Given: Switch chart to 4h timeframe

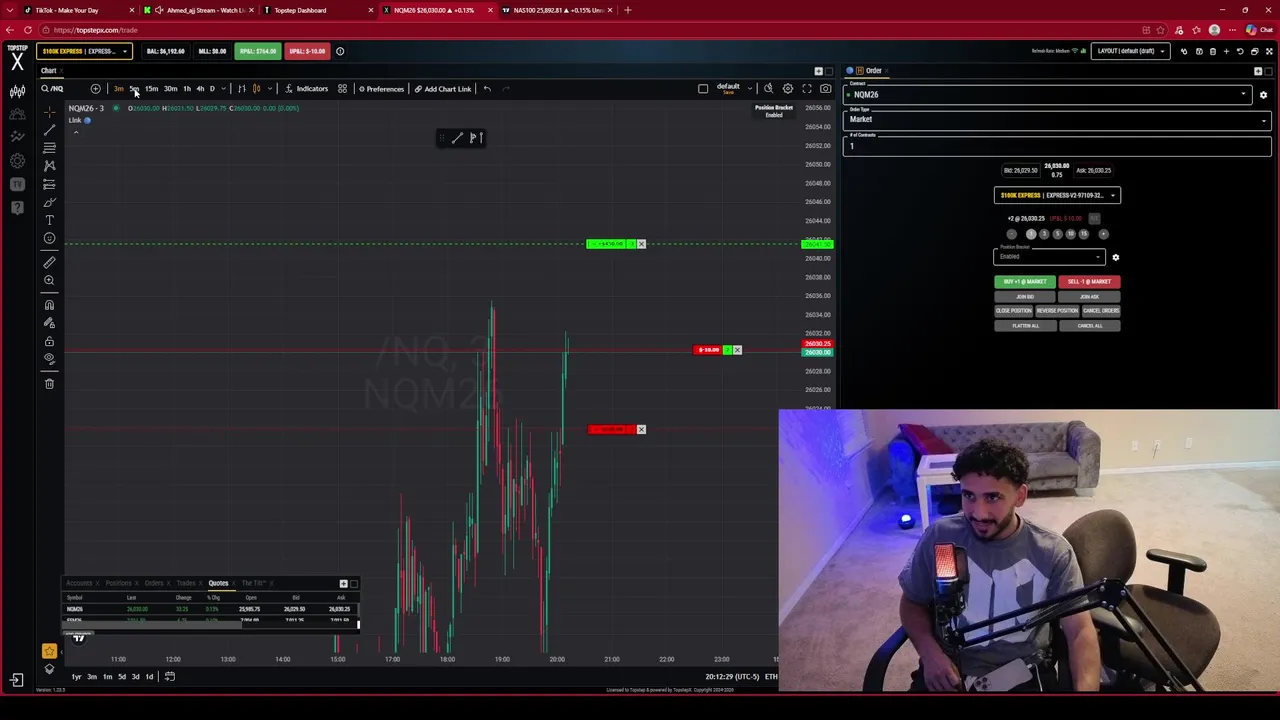Looking at the screenshot, I should click(x=200, y=89).
